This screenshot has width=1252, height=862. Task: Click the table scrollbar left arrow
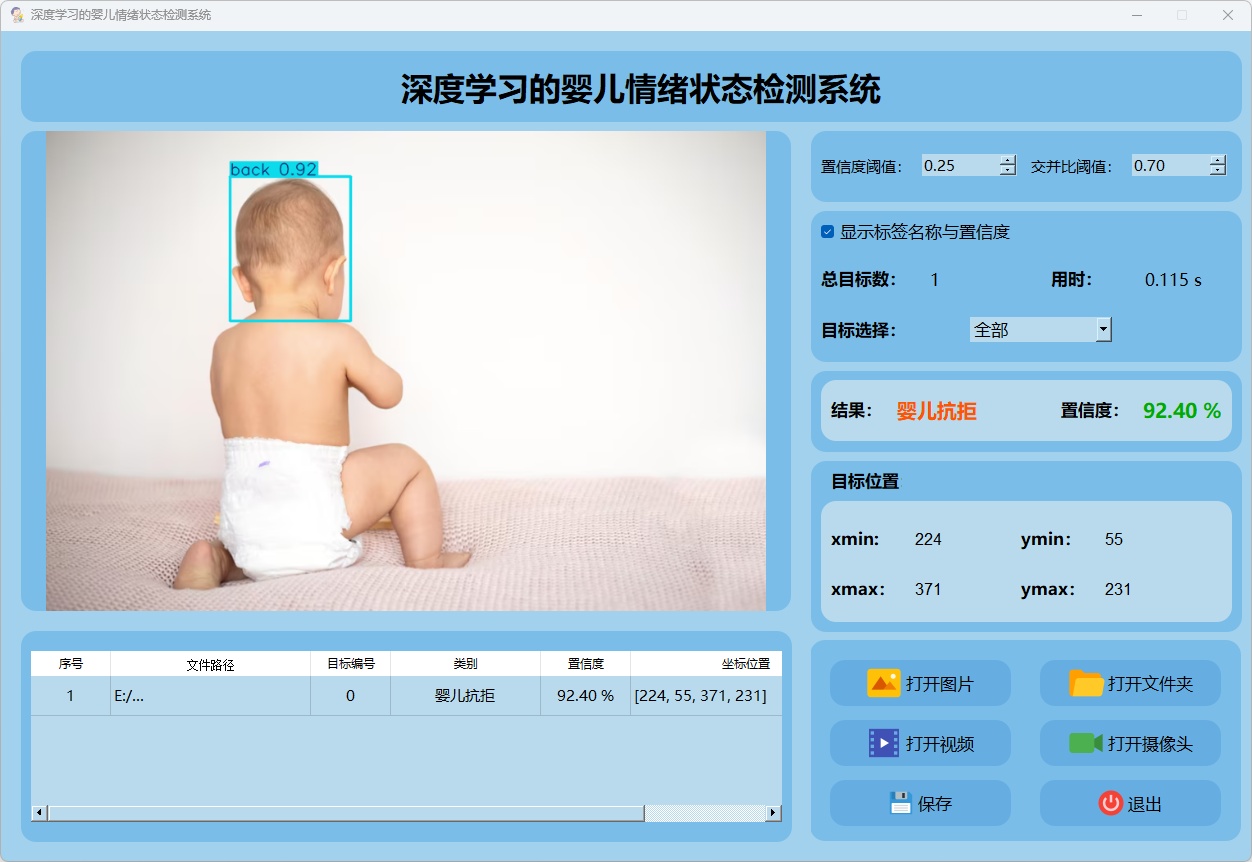point(39,813)
